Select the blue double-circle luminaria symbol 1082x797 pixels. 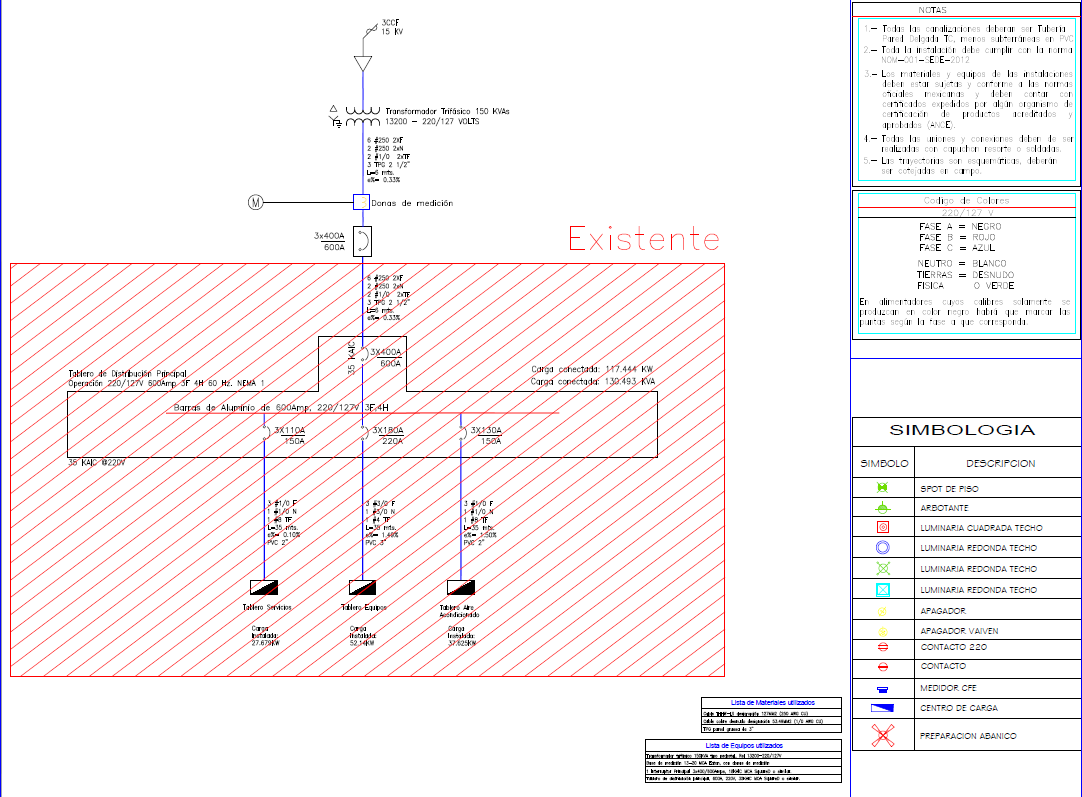[x=882, y=548]
